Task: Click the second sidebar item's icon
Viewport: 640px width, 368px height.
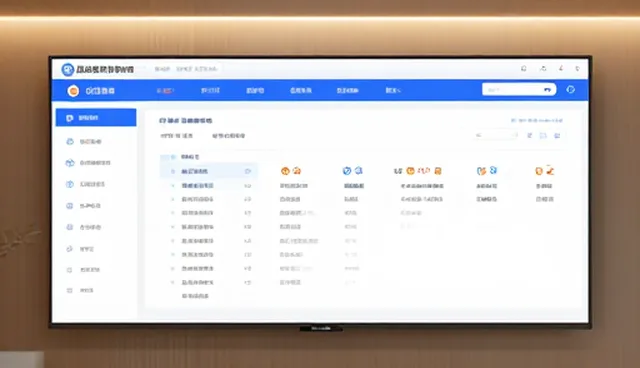Action: coord(70,141)
